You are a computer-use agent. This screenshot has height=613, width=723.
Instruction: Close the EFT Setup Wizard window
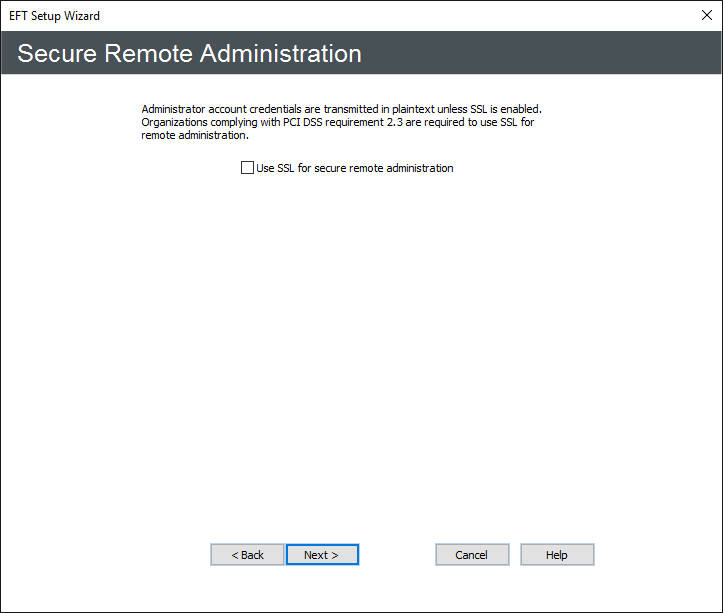click(707, 15)
